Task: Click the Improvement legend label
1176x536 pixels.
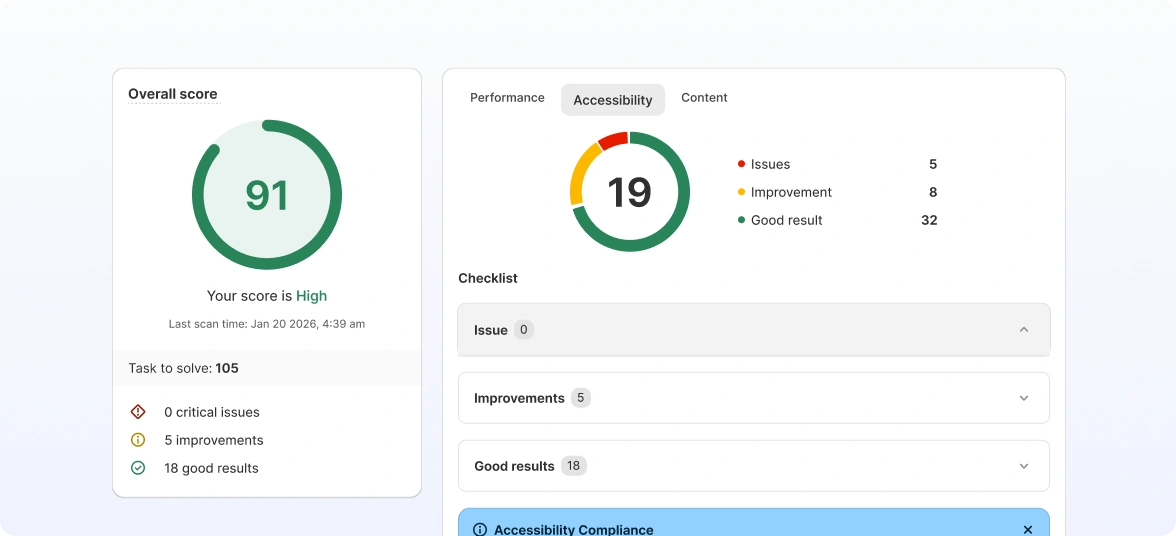Action: point(791,193)
